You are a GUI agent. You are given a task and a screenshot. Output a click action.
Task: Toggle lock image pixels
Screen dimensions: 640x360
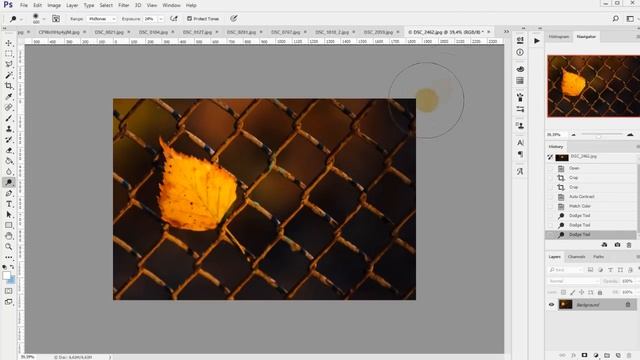(x=573, y=292)
